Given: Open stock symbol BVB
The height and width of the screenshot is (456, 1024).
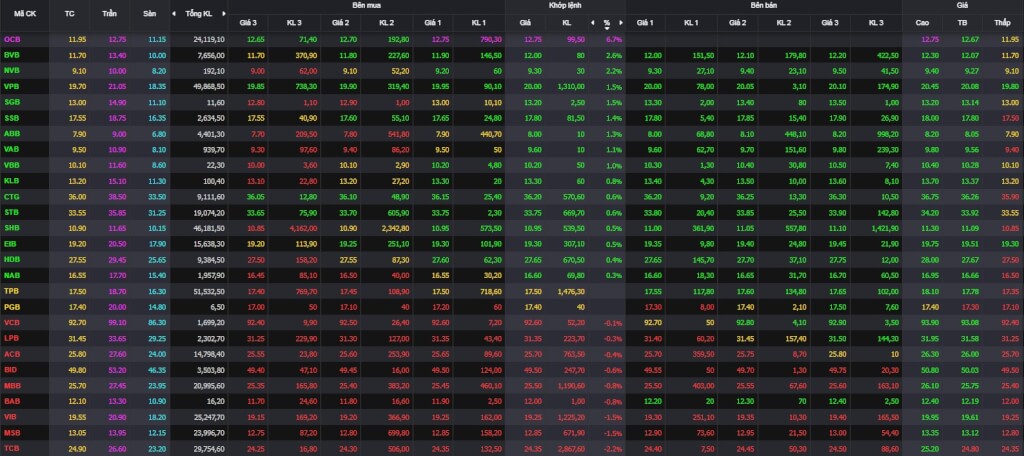Looking at the screenshot, I should (x=12, y=55).
